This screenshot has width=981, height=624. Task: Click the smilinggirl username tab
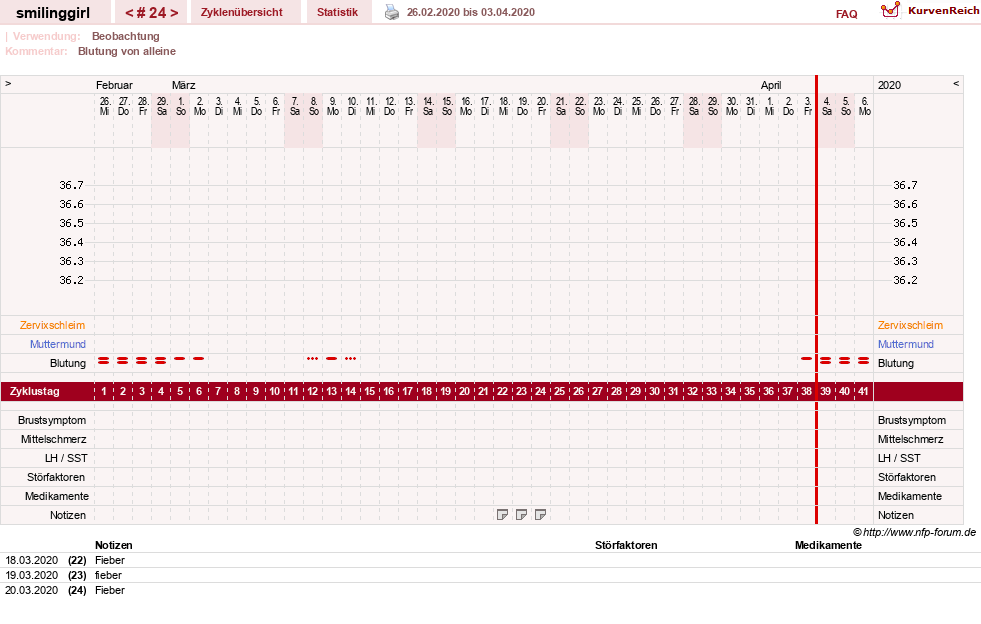coord(53,13)
